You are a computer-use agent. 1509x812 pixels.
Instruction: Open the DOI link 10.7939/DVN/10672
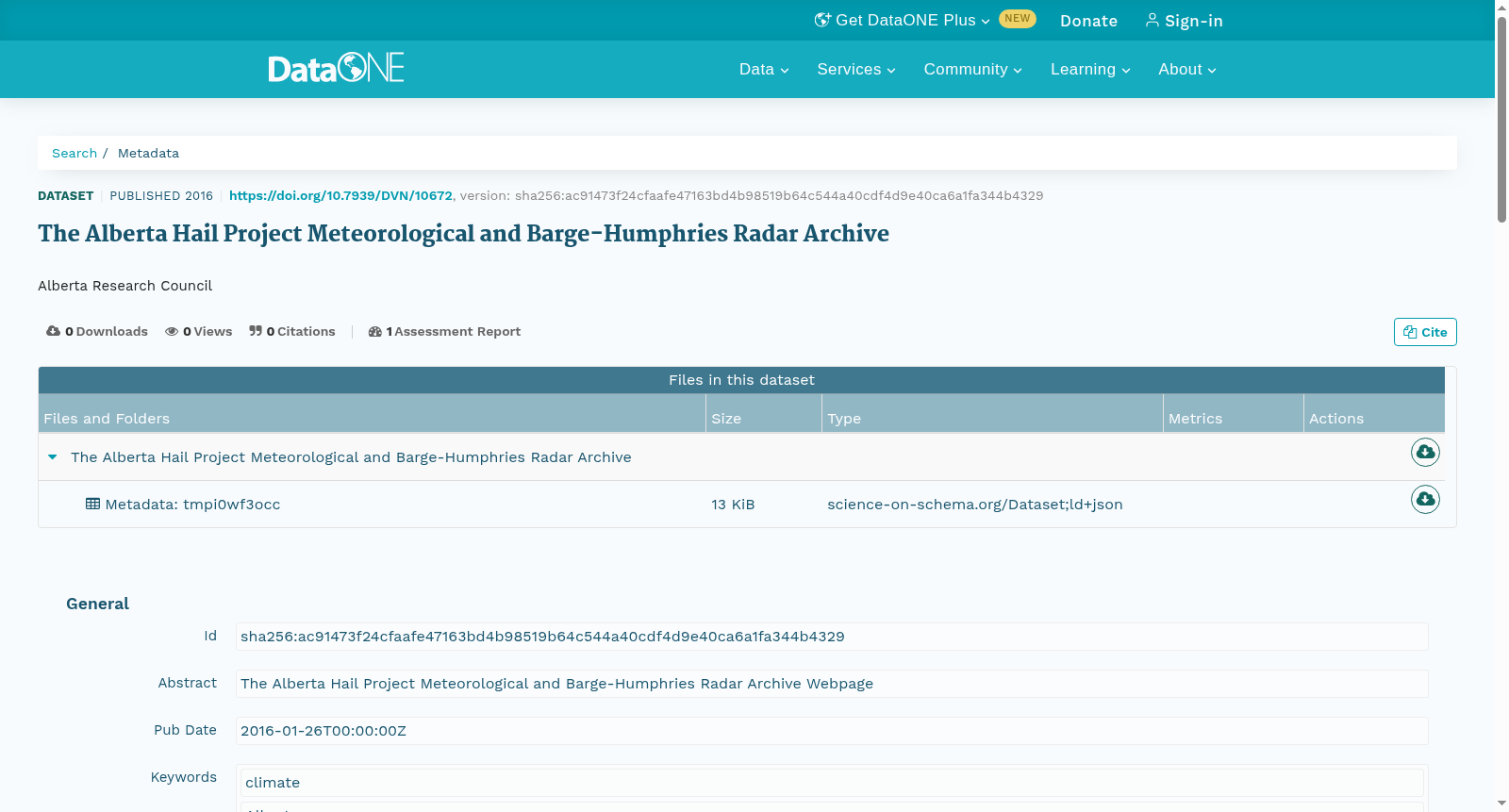(x=340, y=195)
